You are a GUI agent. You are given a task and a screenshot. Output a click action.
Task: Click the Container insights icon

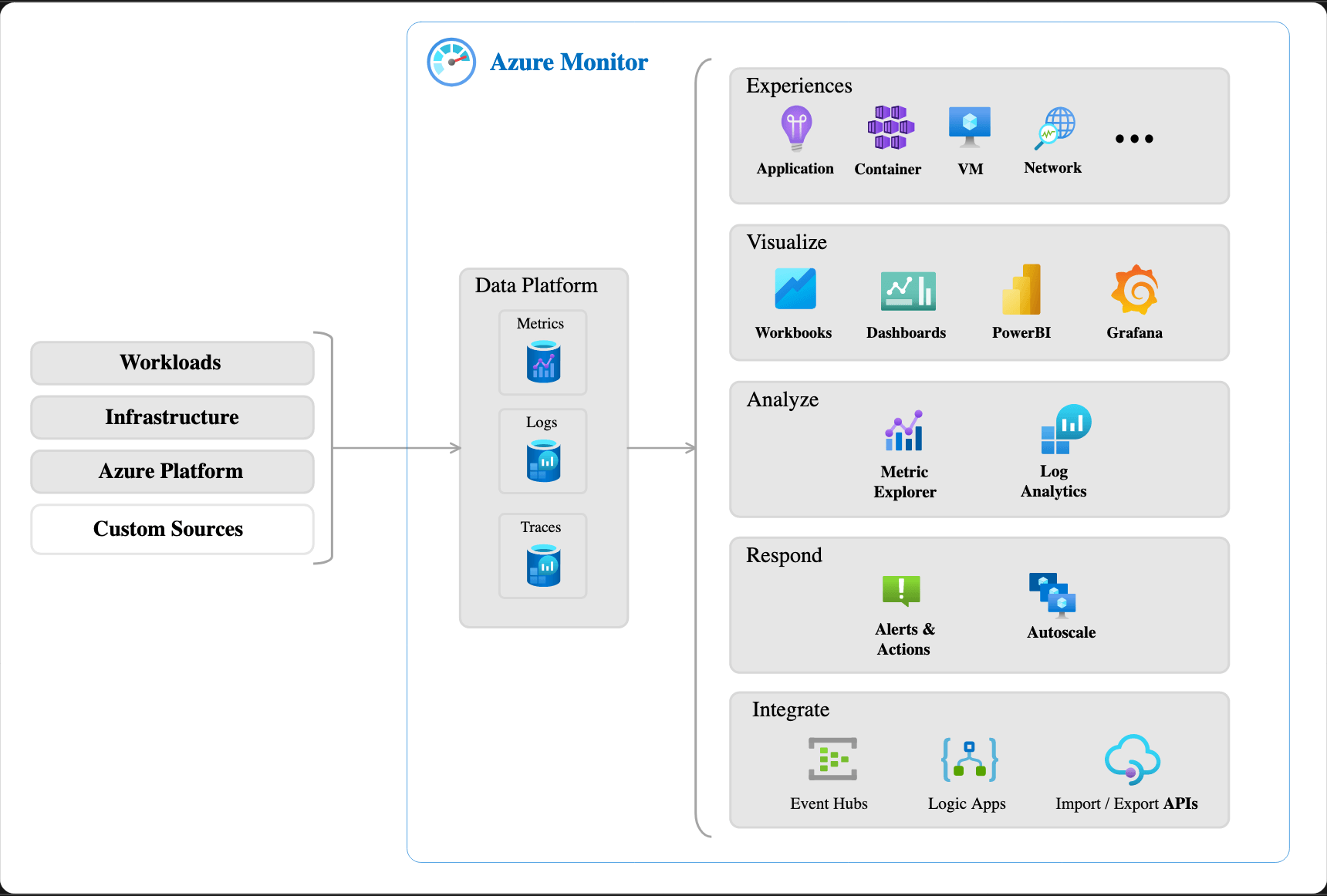[x=890, y=128]
